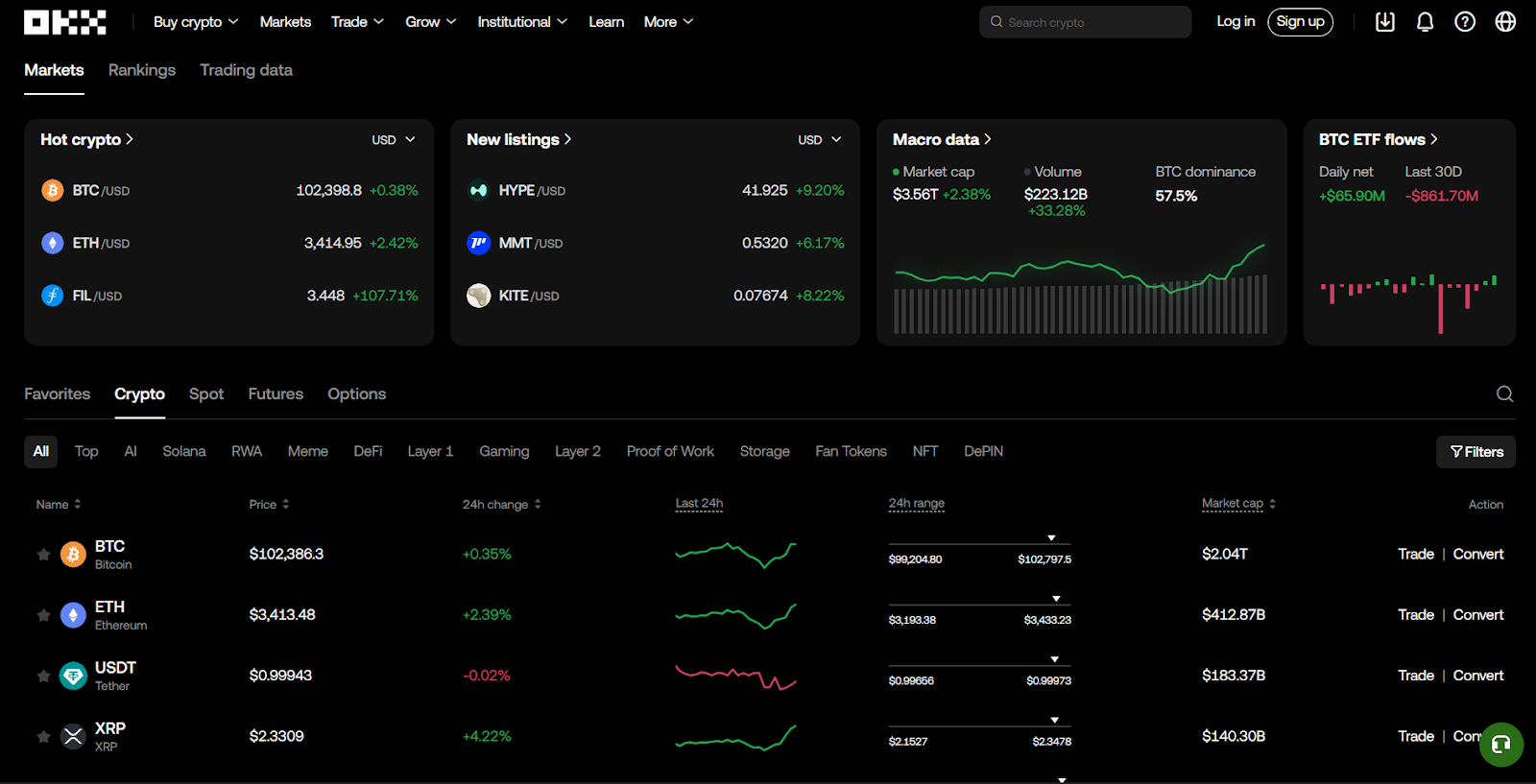Trade Bitcoin from its table row

point(1415,554)
